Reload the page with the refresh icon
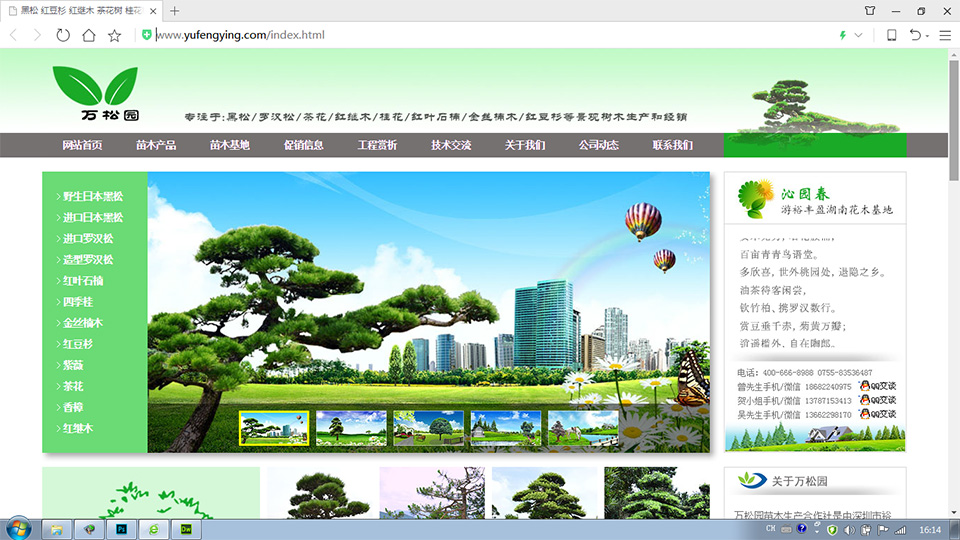The image size is (960, 540). pyautogui.click(x=63, y=35)
